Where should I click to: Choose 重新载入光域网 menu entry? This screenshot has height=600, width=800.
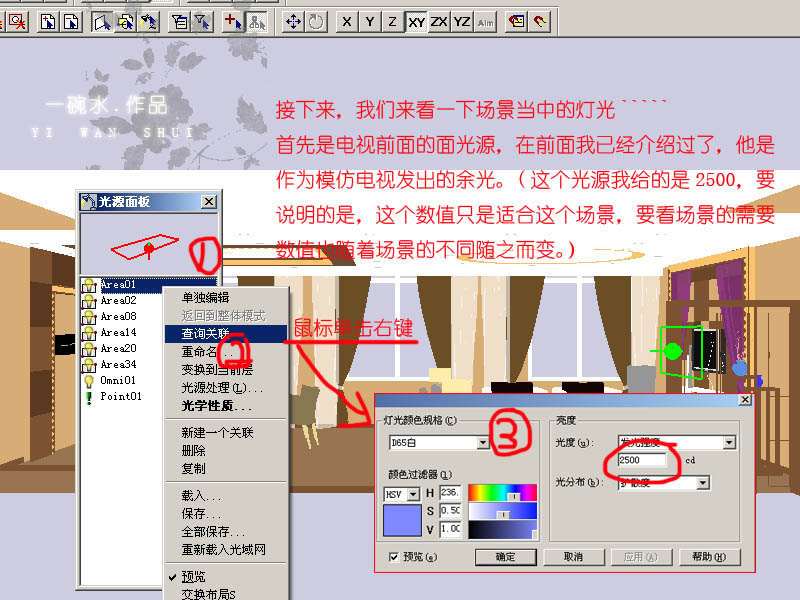point(225,549)
